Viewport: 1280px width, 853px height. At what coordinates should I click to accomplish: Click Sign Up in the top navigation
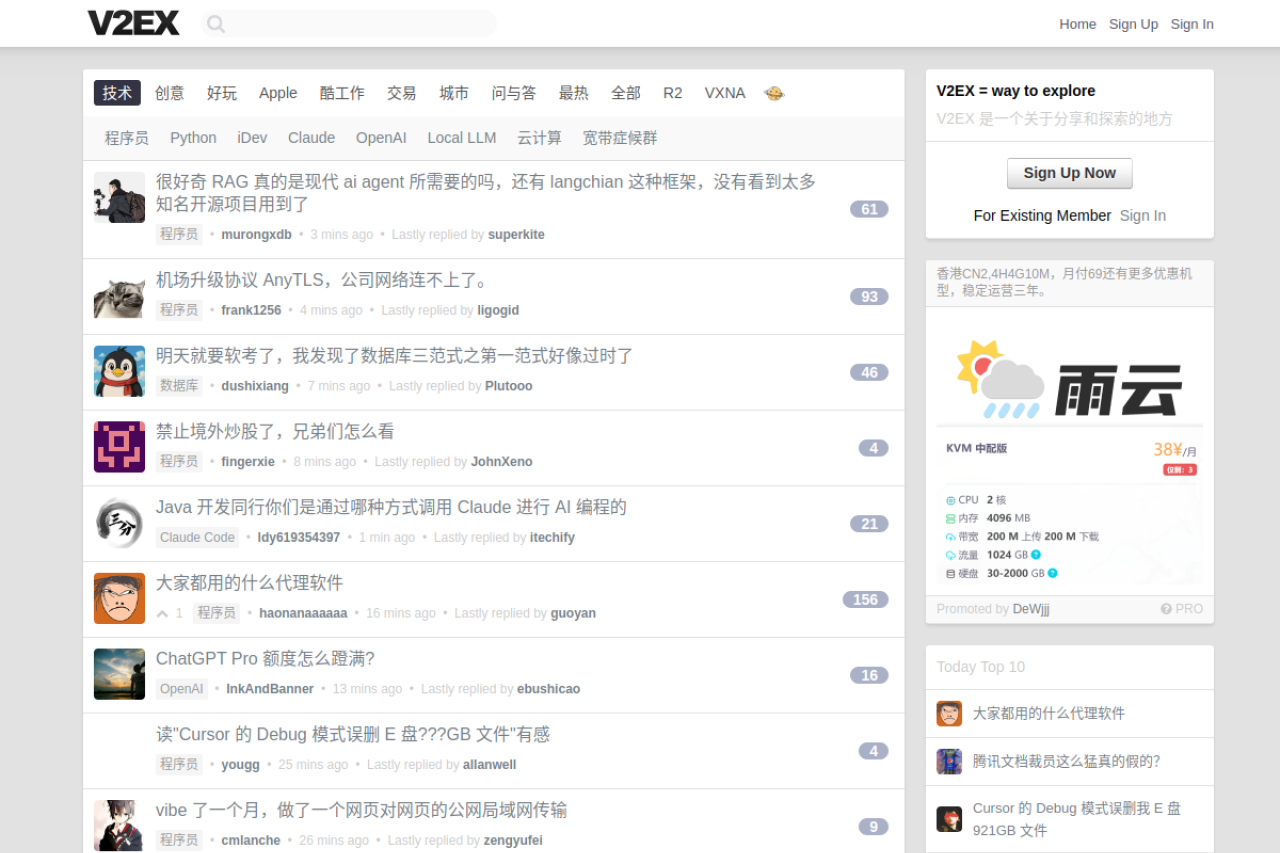[1134, 24]
